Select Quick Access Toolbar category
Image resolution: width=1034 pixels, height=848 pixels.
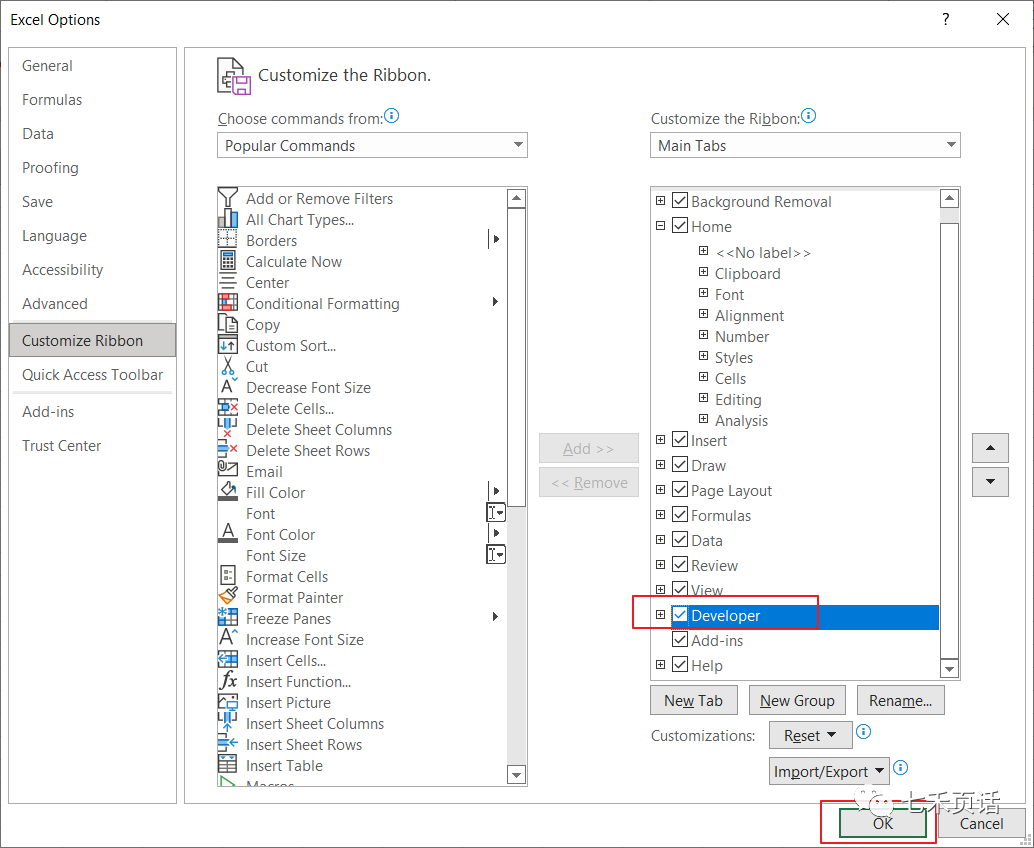pyautogui.click(x=92, y=375)
